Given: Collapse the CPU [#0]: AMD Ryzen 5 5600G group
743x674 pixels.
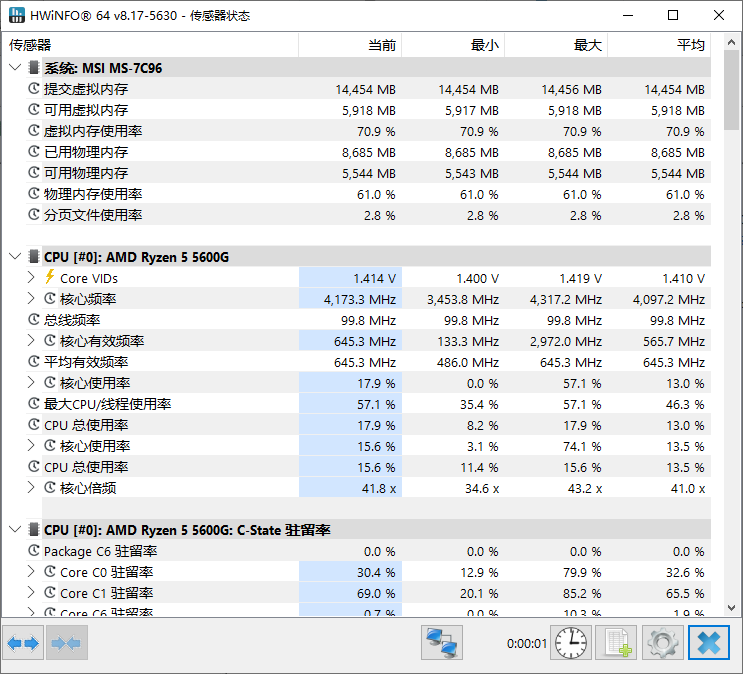Looking at the screenshot, I should tap(16, 256).
